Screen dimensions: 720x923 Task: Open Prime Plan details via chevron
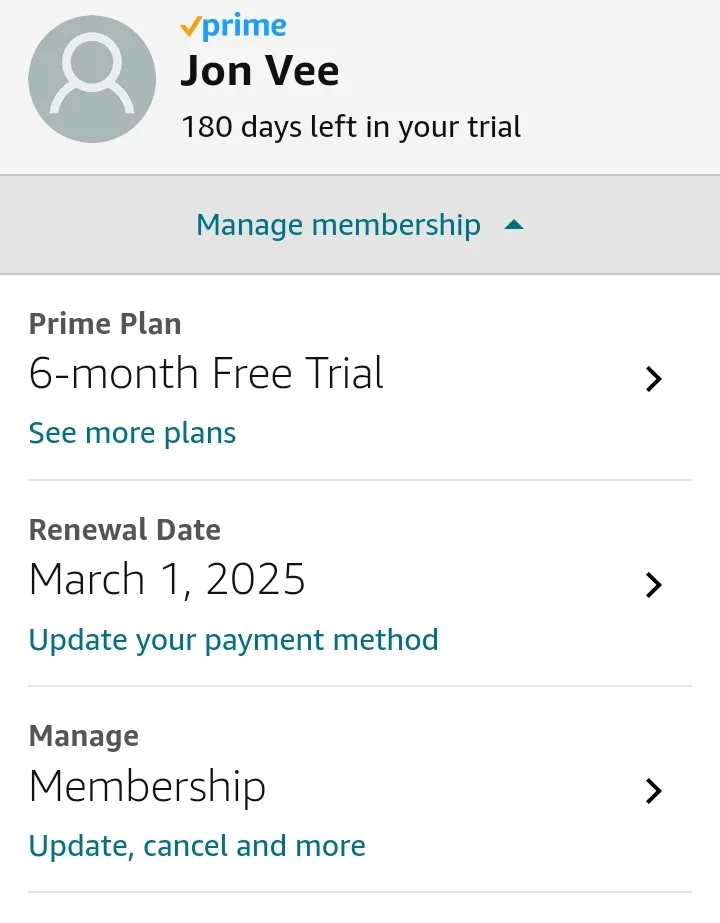[x=653, y=379]
